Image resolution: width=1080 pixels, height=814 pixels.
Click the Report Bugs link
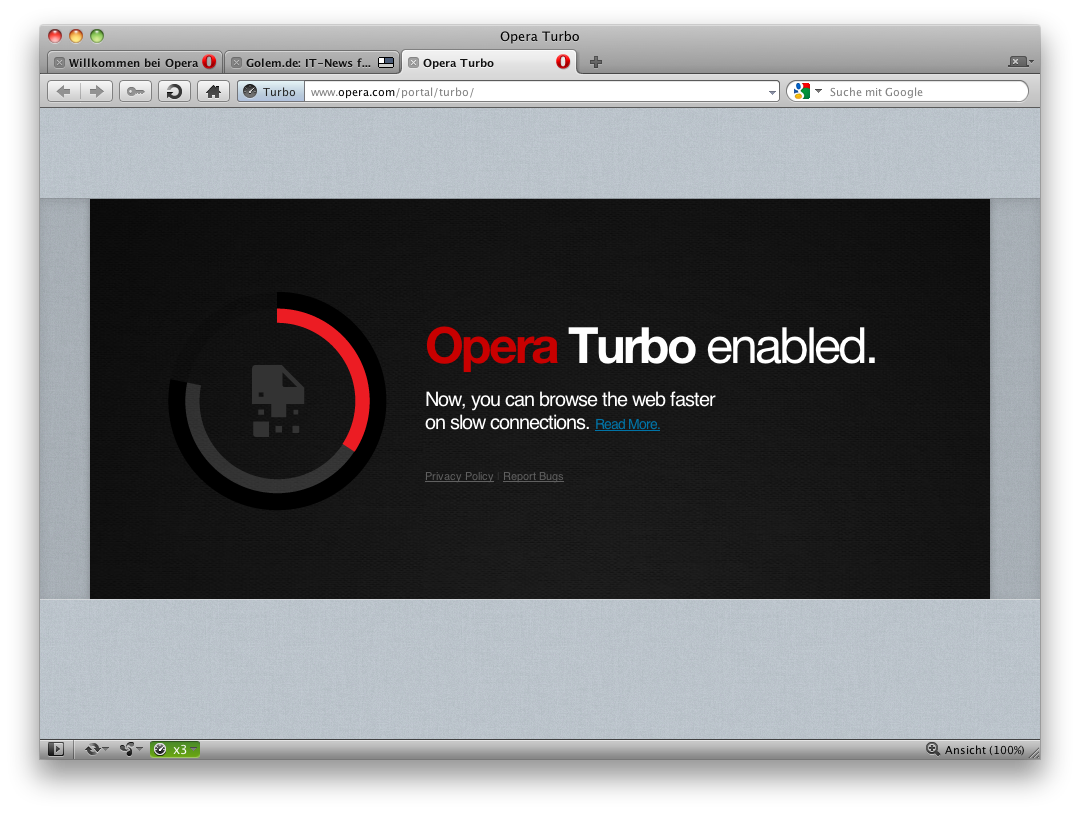[x=533, y=476]
